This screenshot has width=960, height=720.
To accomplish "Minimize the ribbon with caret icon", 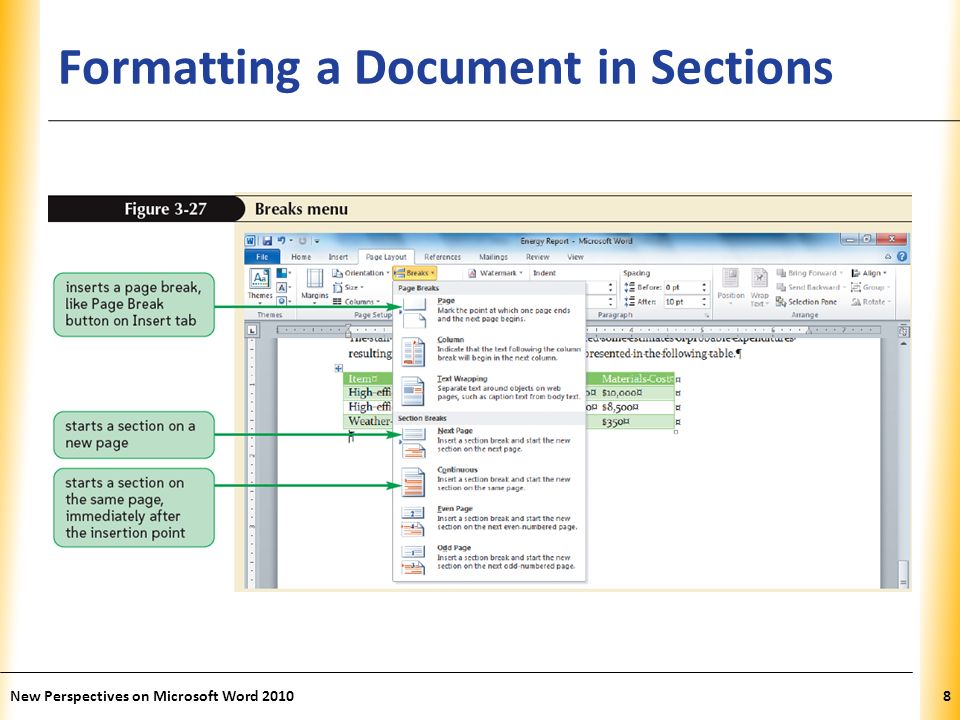I will pos(888,257).
